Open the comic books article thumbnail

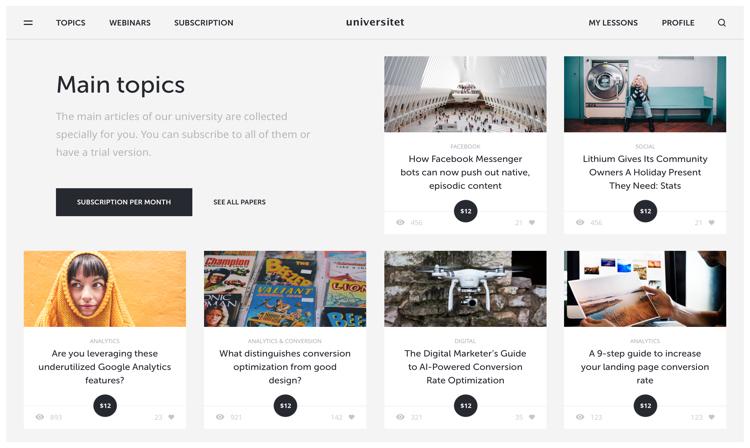tap(285, 289)
